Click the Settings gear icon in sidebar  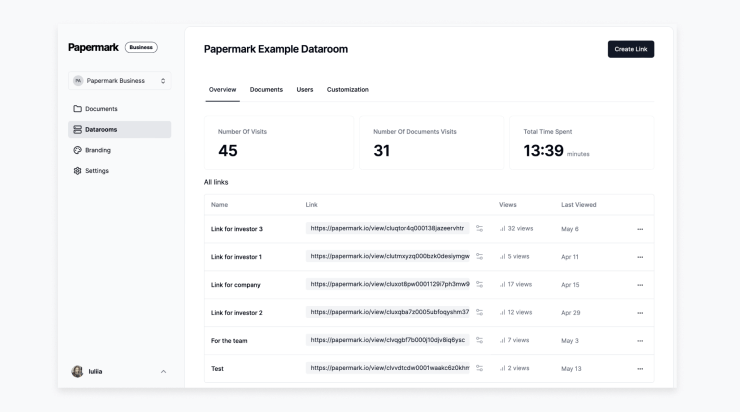pos(77,170)
